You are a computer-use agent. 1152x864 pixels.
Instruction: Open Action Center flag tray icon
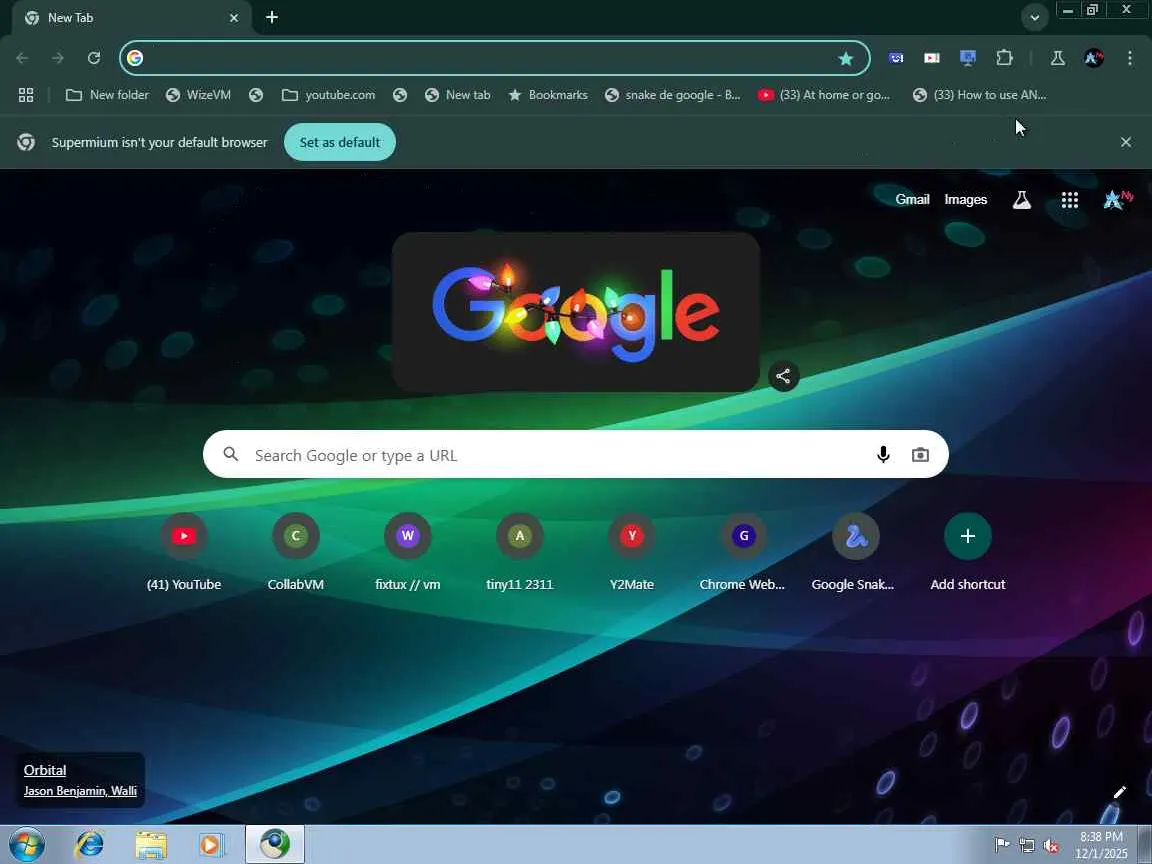pos(1001,845)
